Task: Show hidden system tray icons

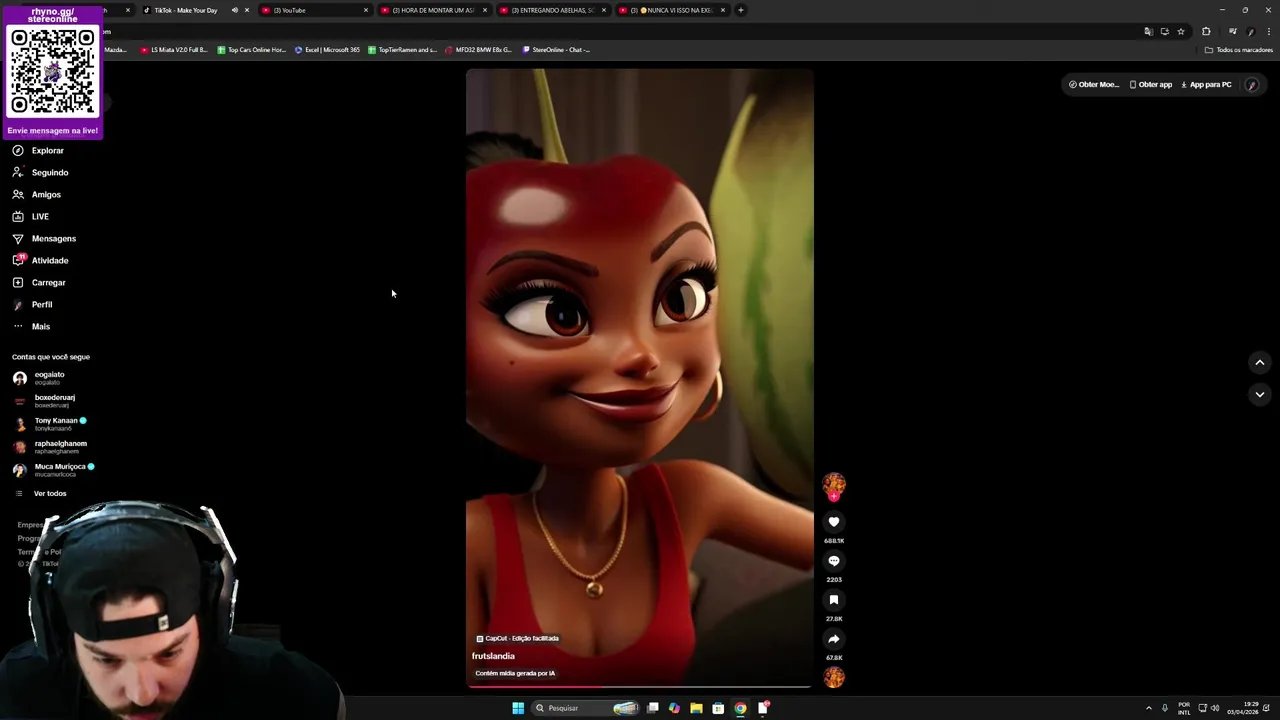Action: [x=1148, y=708]
